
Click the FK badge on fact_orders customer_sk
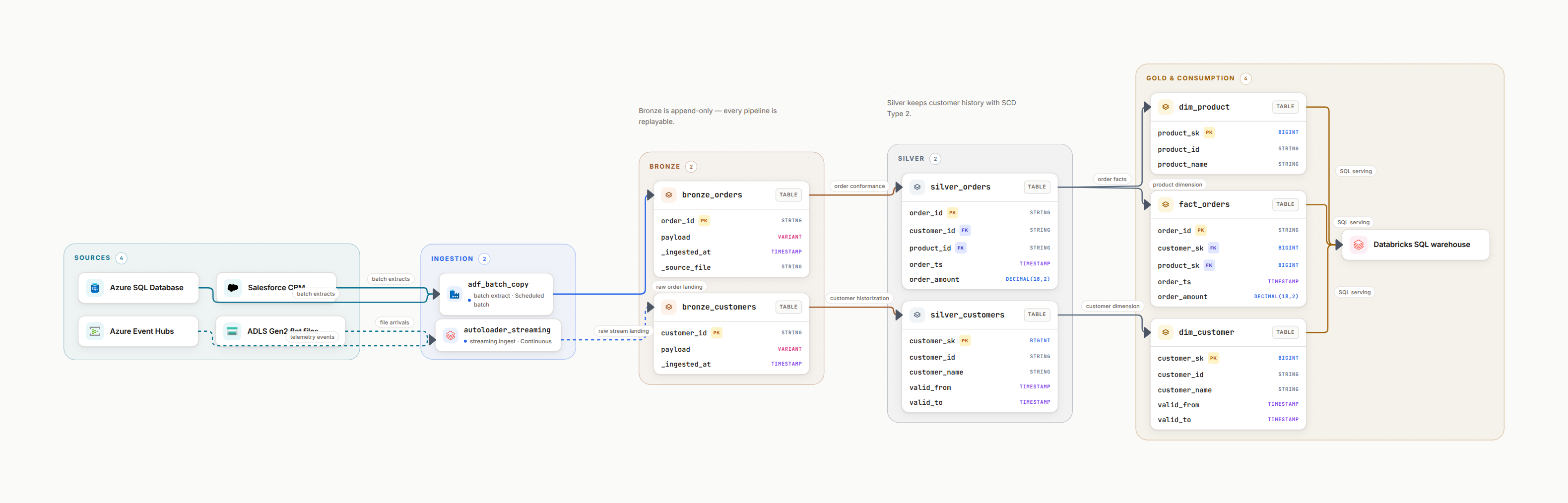[x=1213, y=248]
